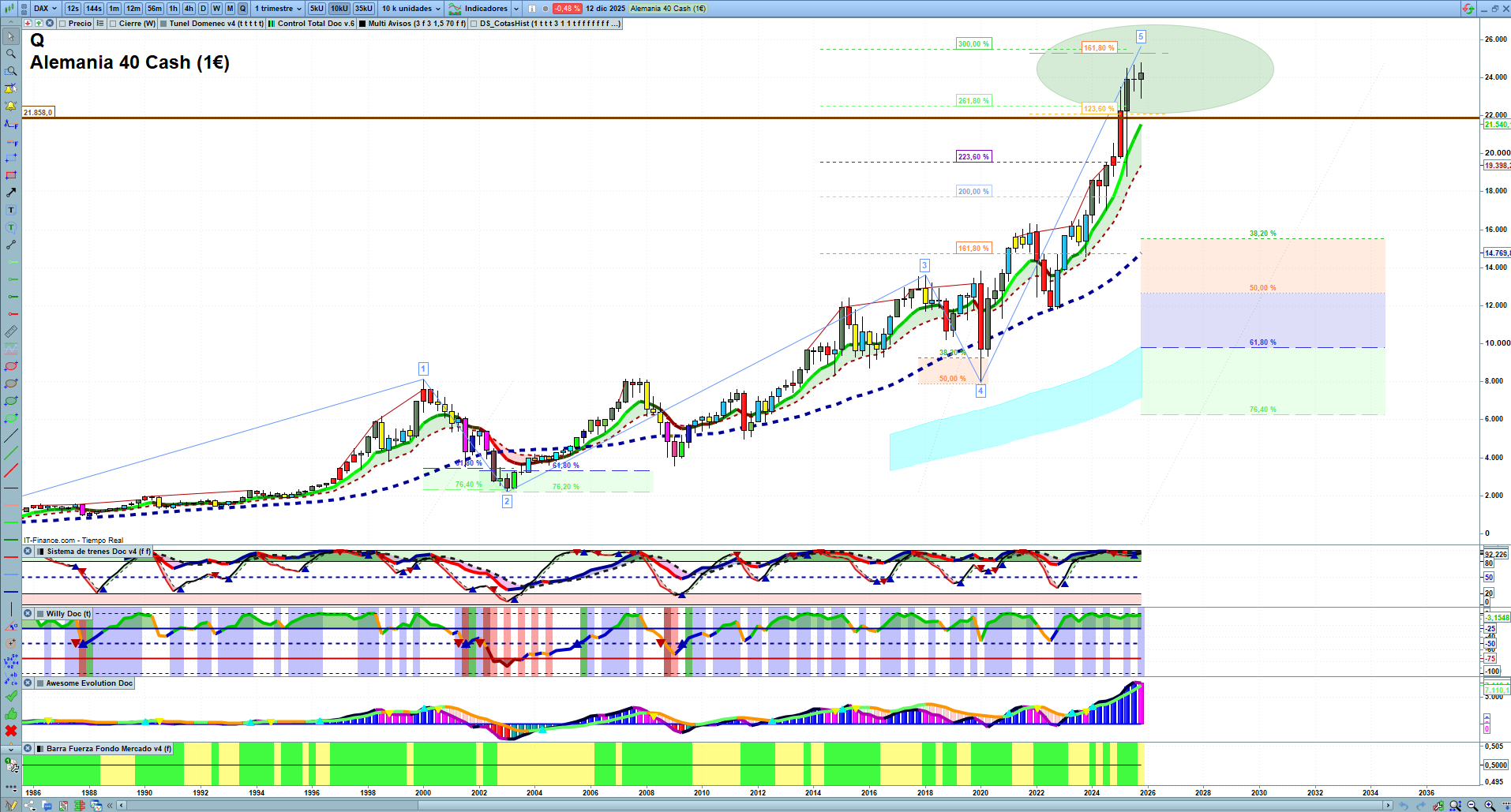1511x812 pixels.
Task: Collapse bottom toolbar with double chevron
Action: [x=110, y=806]
